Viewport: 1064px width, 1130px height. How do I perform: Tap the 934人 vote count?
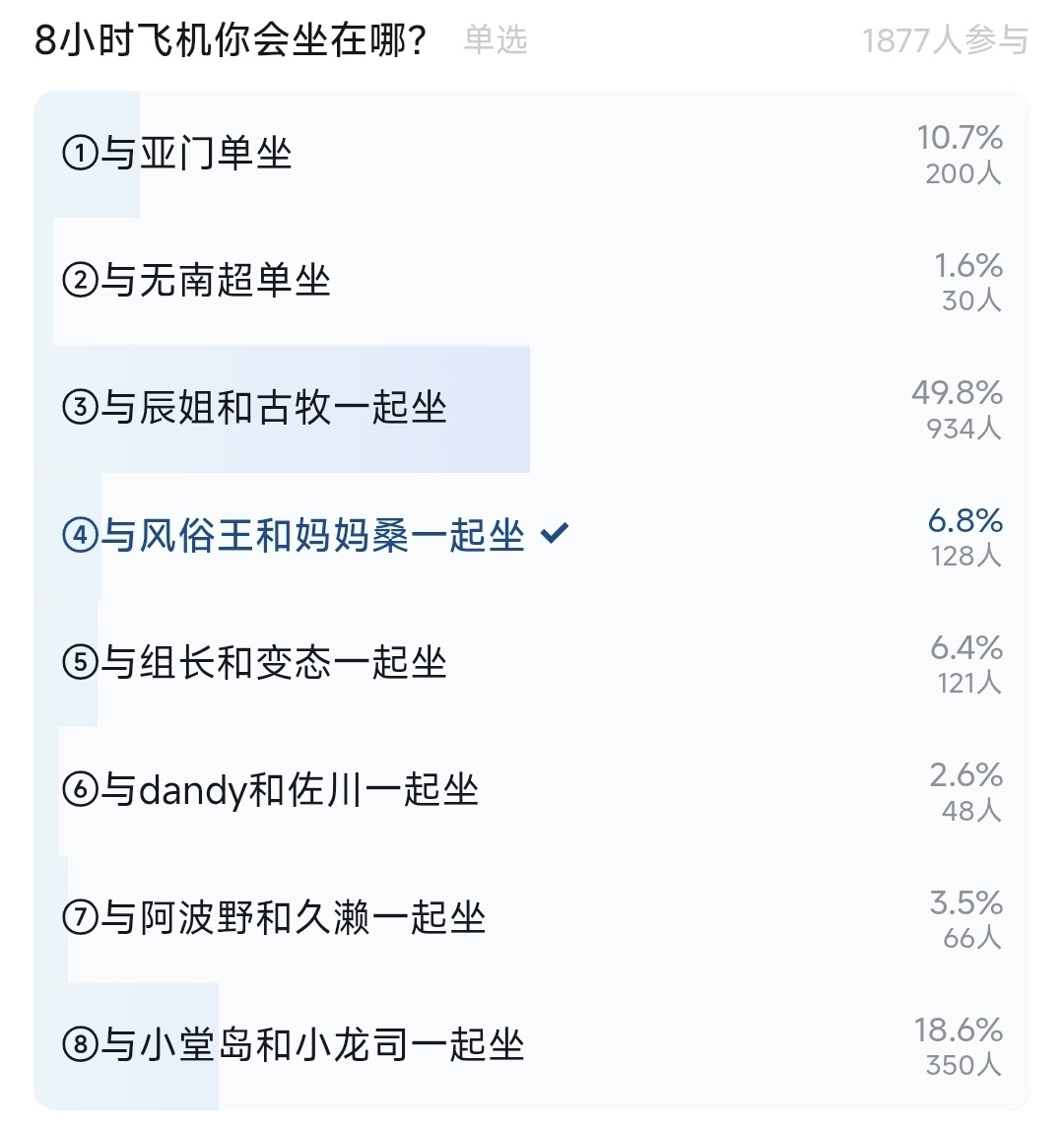pos(964,429)
